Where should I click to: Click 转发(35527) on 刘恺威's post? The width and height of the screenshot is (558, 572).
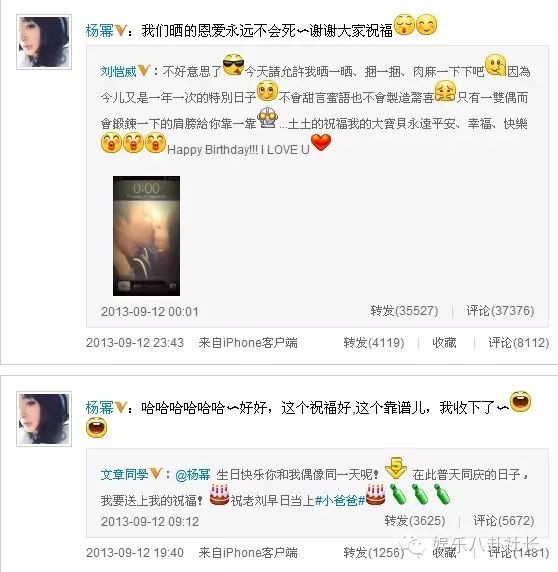(404, 311)
